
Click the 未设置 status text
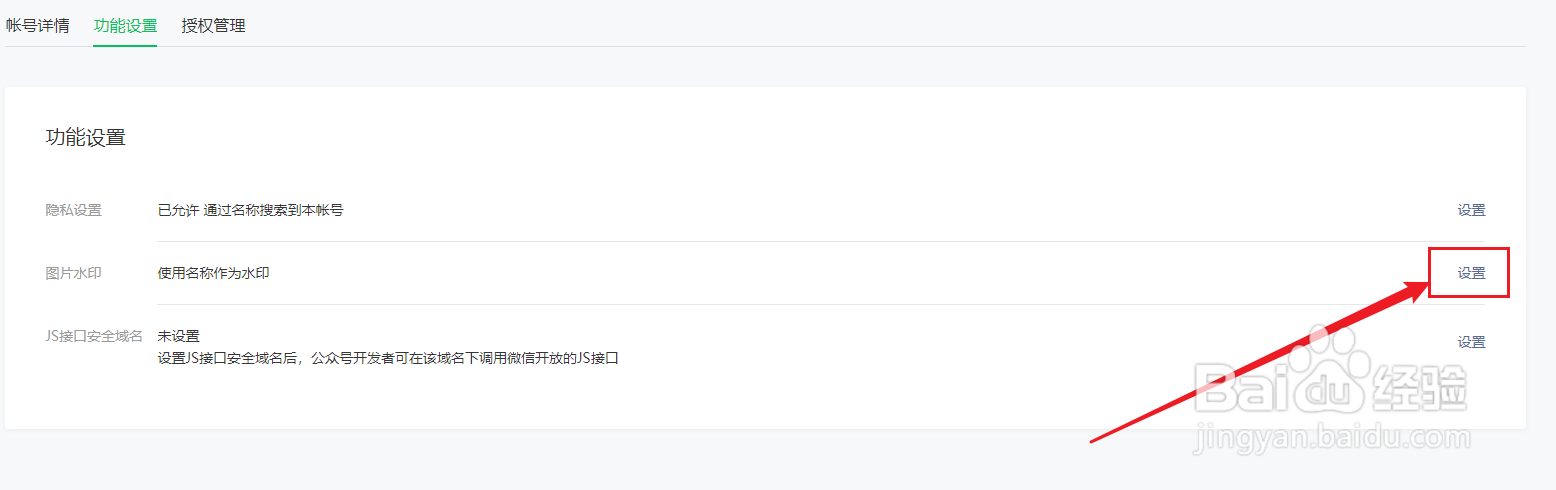coord(179,336)
